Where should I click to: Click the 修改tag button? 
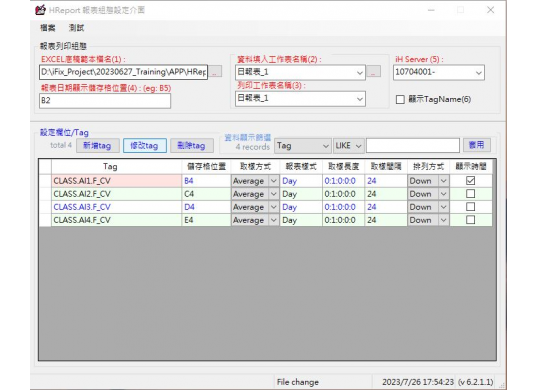click(x=145, y=146)
